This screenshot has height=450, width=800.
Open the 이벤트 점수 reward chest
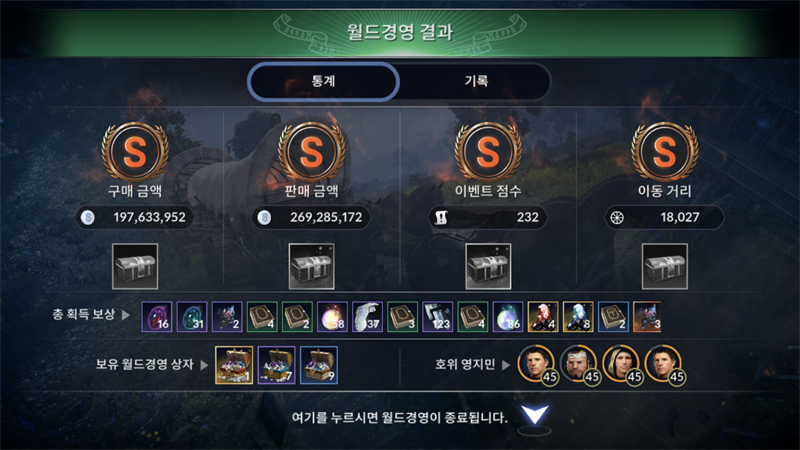488,266
